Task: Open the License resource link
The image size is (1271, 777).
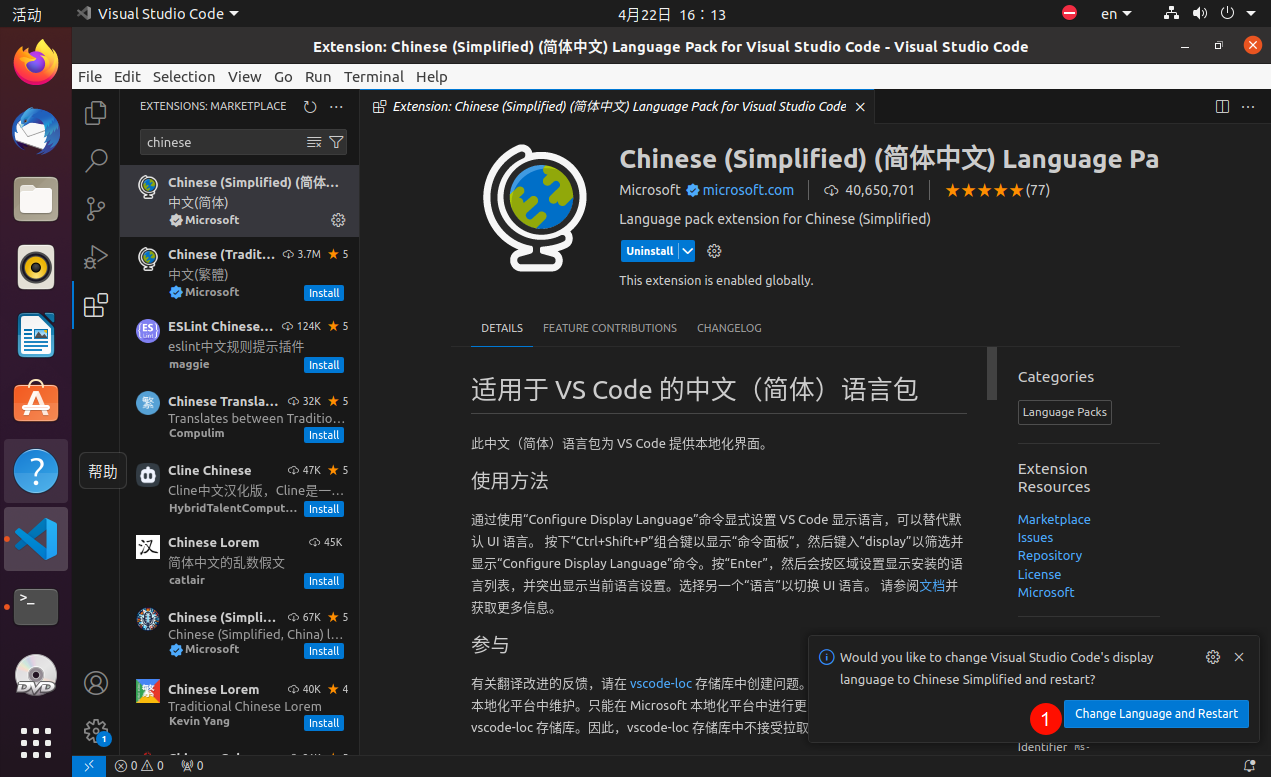Action: pyautogui.click(x=1039, y=574)
